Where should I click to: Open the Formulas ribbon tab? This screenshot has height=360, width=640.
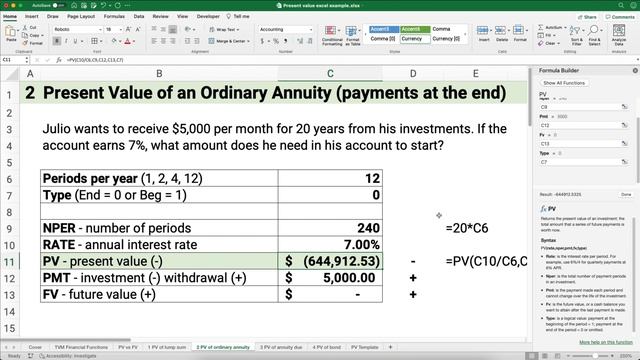pyautogui.click(x=114, y=16)
